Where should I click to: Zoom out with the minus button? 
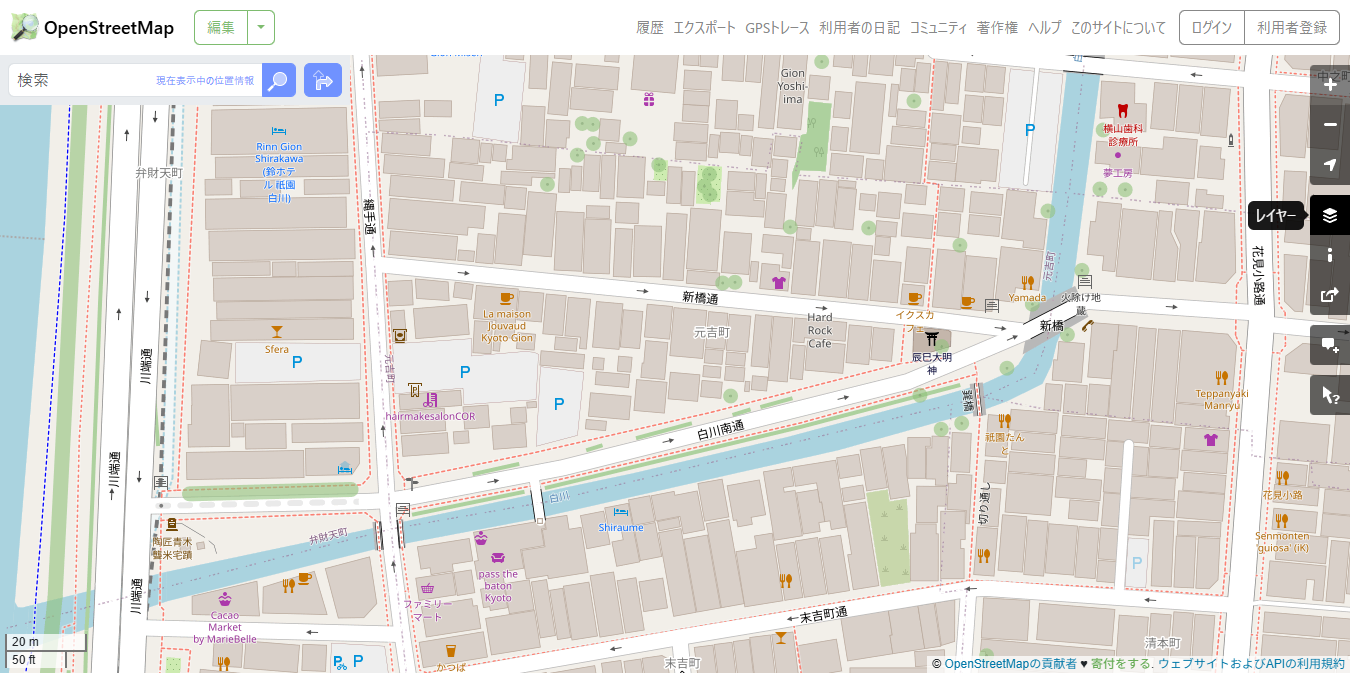coord(1330,125)
